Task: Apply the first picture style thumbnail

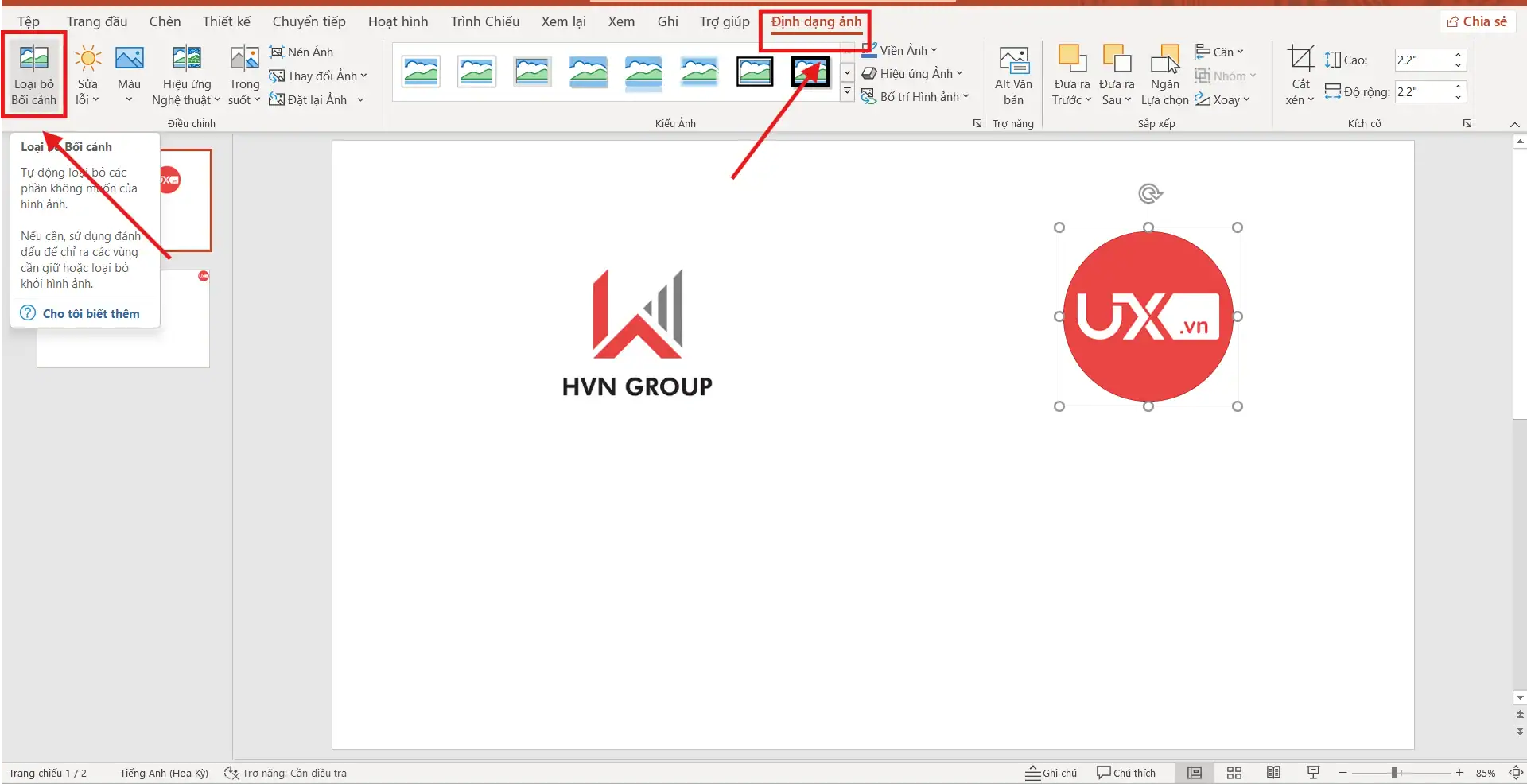Action: click(x=421, y=72)
